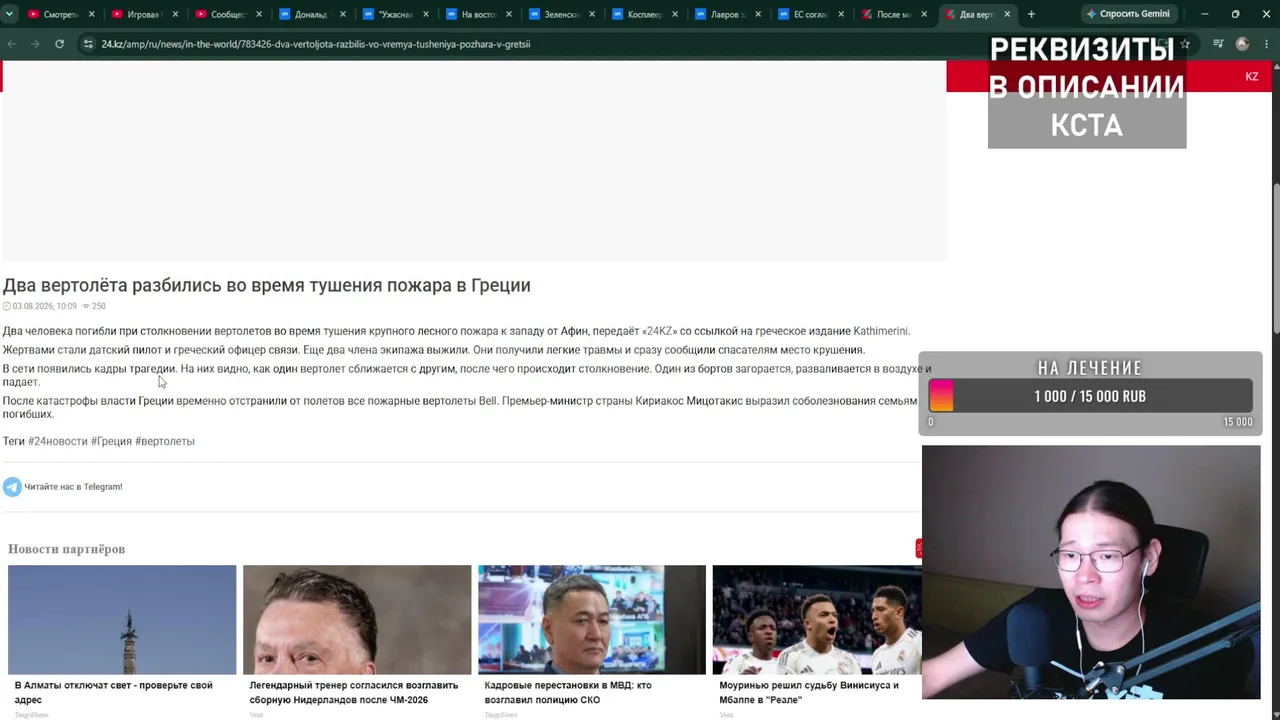Open the Mourinho article thumbnail
This screenshot has width=1280, height=720.
pyautogui.click(x=817, y=620)
